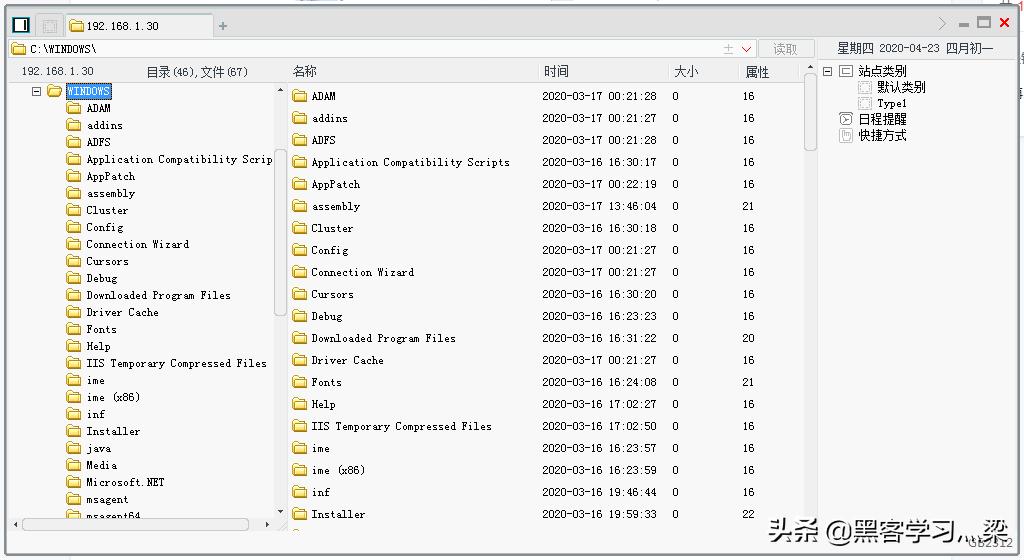Click the Help folder icon in file list
Image resolution: width=1024 pixels, height=560 pixels.
coord(300,404)
